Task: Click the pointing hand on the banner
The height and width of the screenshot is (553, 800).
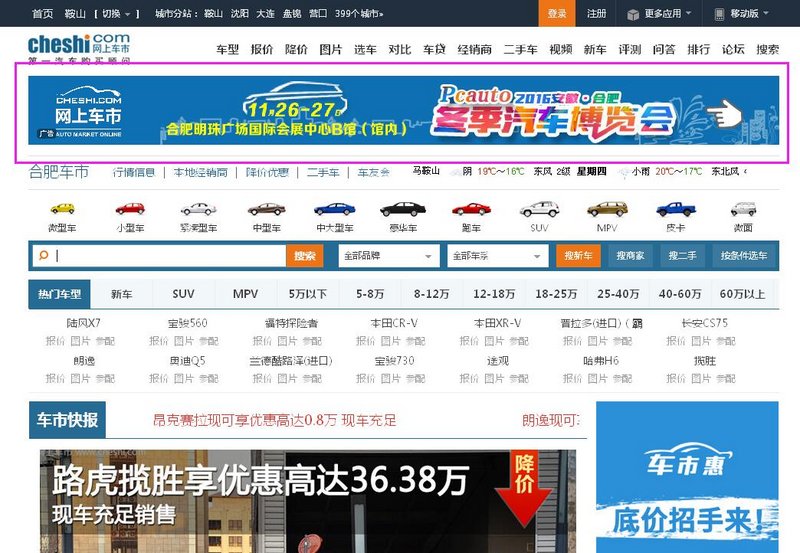Action: pyautogui.click(x=724, y=113)
